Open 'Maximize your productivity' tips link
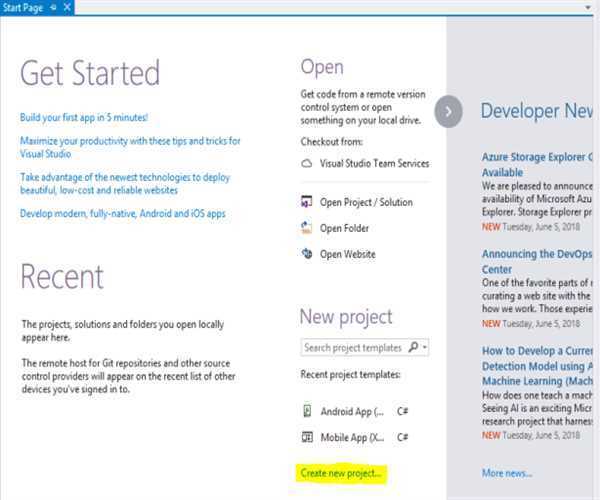Screen dimensions: 600x500 pyautogui.click(x=130, y=141)
